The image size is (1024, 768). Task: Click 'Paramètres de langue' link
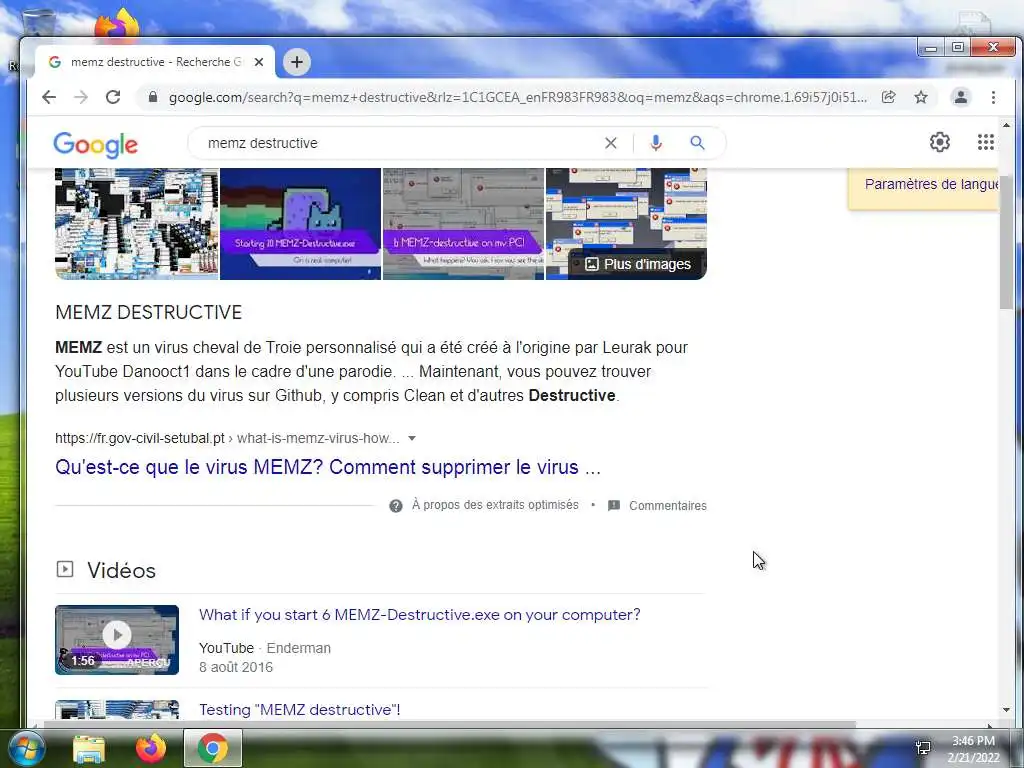(x=931, y=184)
